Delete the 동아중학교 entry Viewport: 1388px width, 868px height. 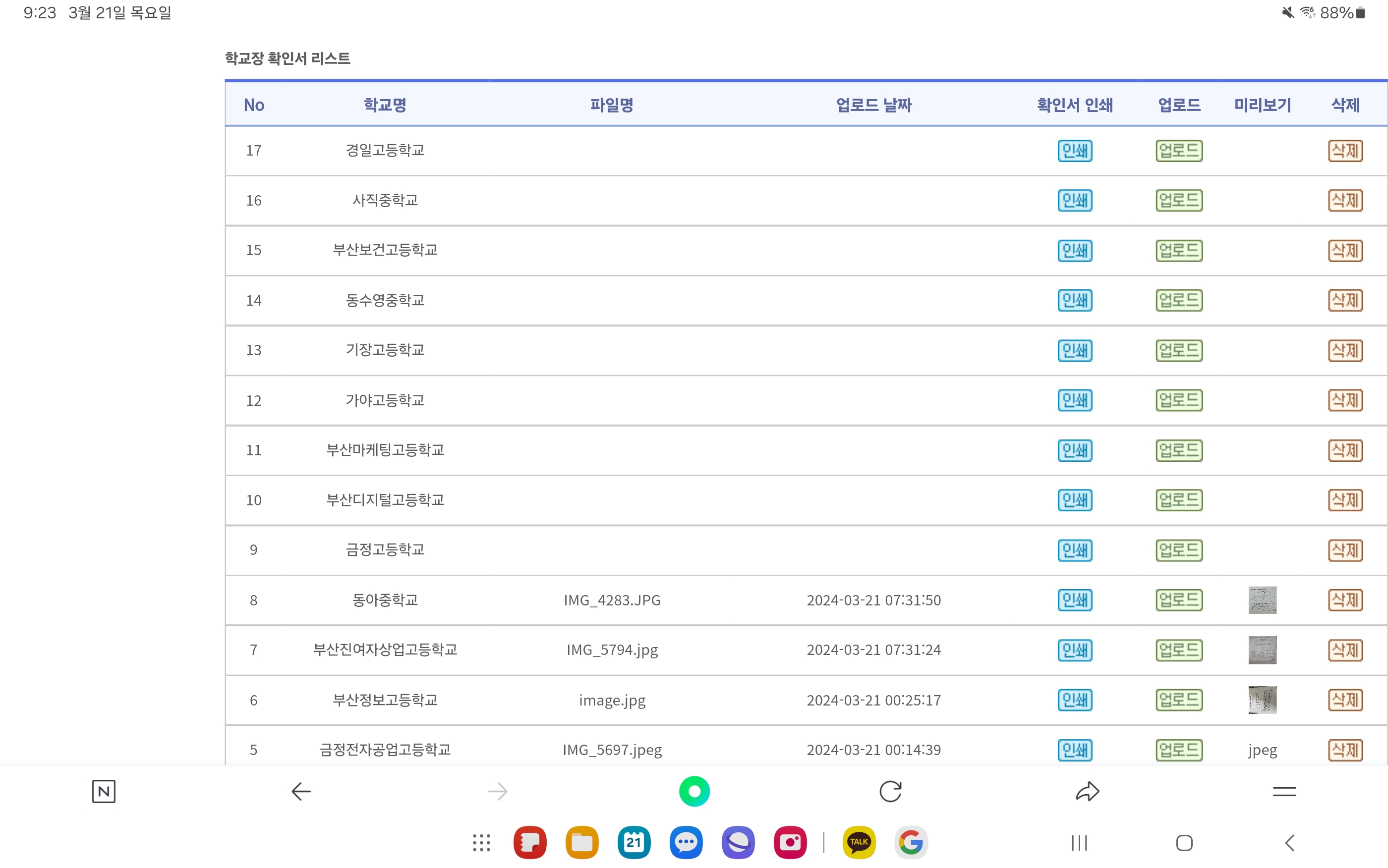click(1345, 600)
